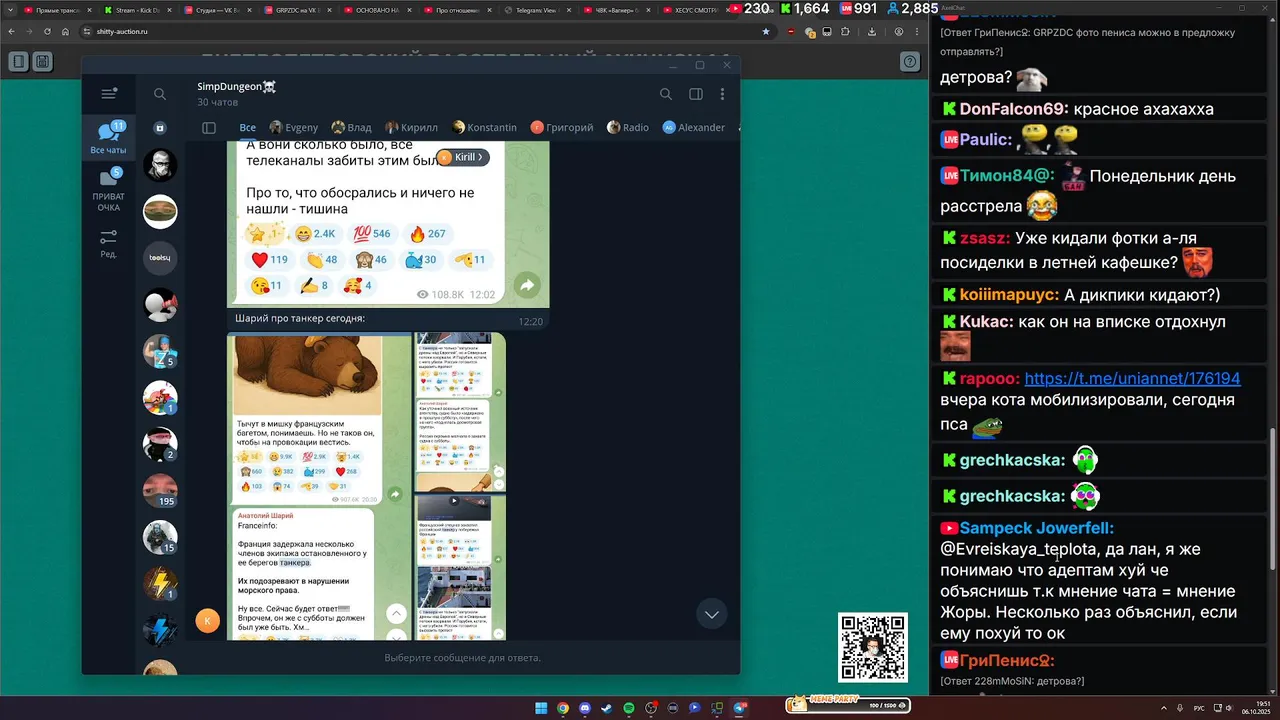Viewport: 1280px width, 720px height.
Task: Click 'Выберите сообщение для ответа.' bar
Action: (462, 658)
